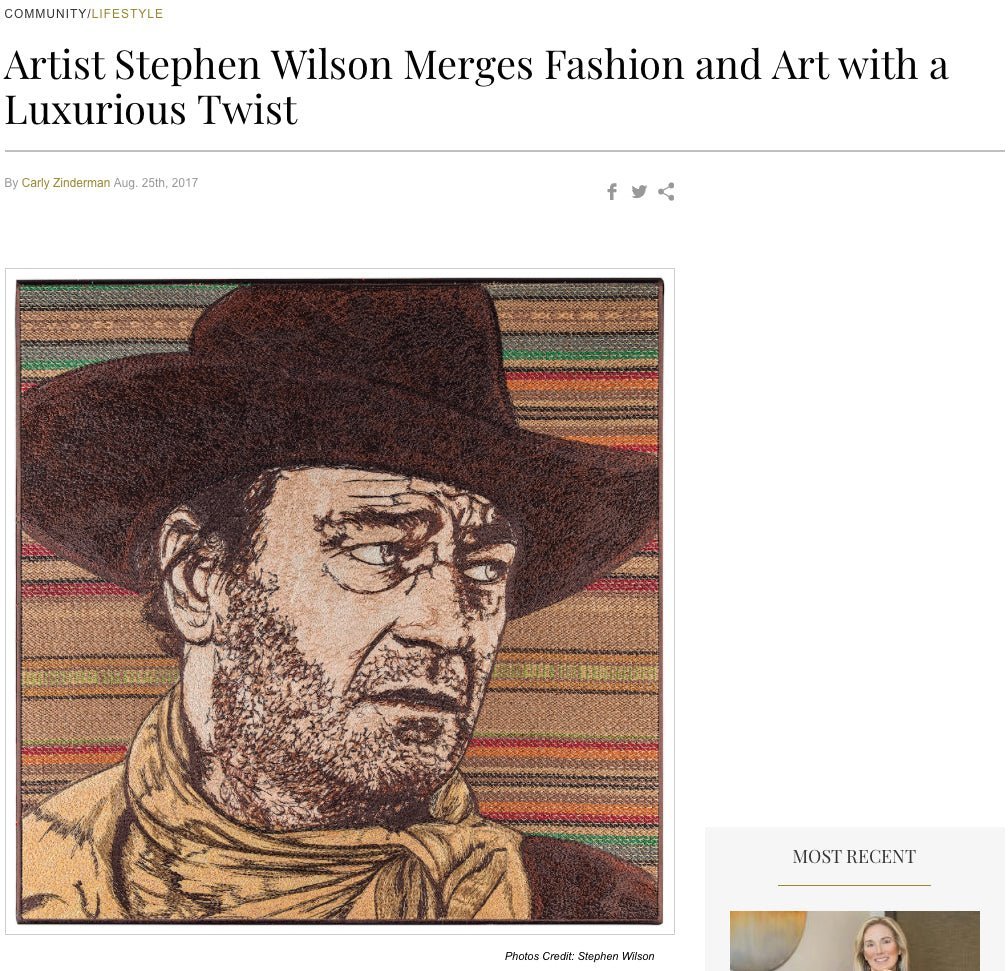
Task: View author Carly Zinderman's page
Action: click(x=66, y=183)
